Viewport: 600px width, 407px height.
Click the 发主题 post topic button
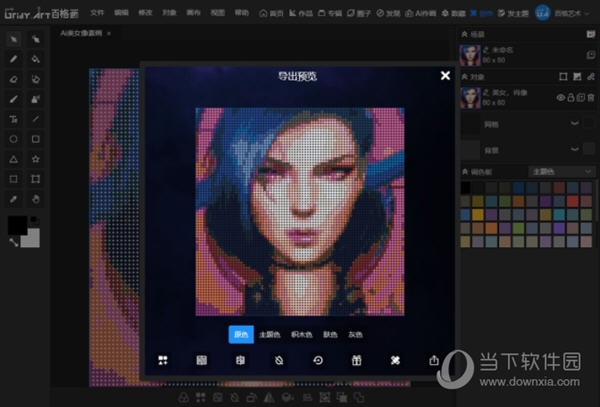tap(513, 13)
